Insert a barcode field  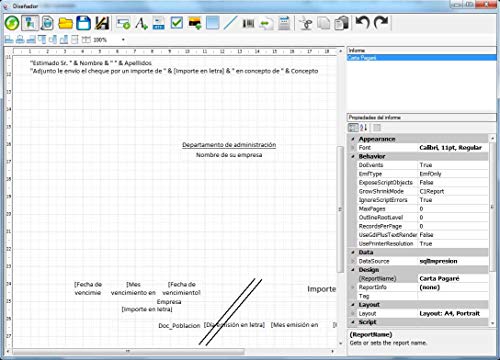click(248, 23)
